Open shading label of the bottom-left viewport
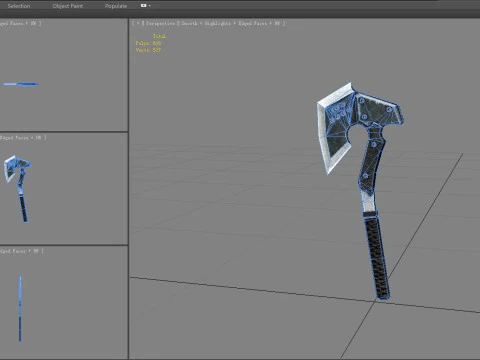Viewport: 480px width, 360px height. [21, 251]
